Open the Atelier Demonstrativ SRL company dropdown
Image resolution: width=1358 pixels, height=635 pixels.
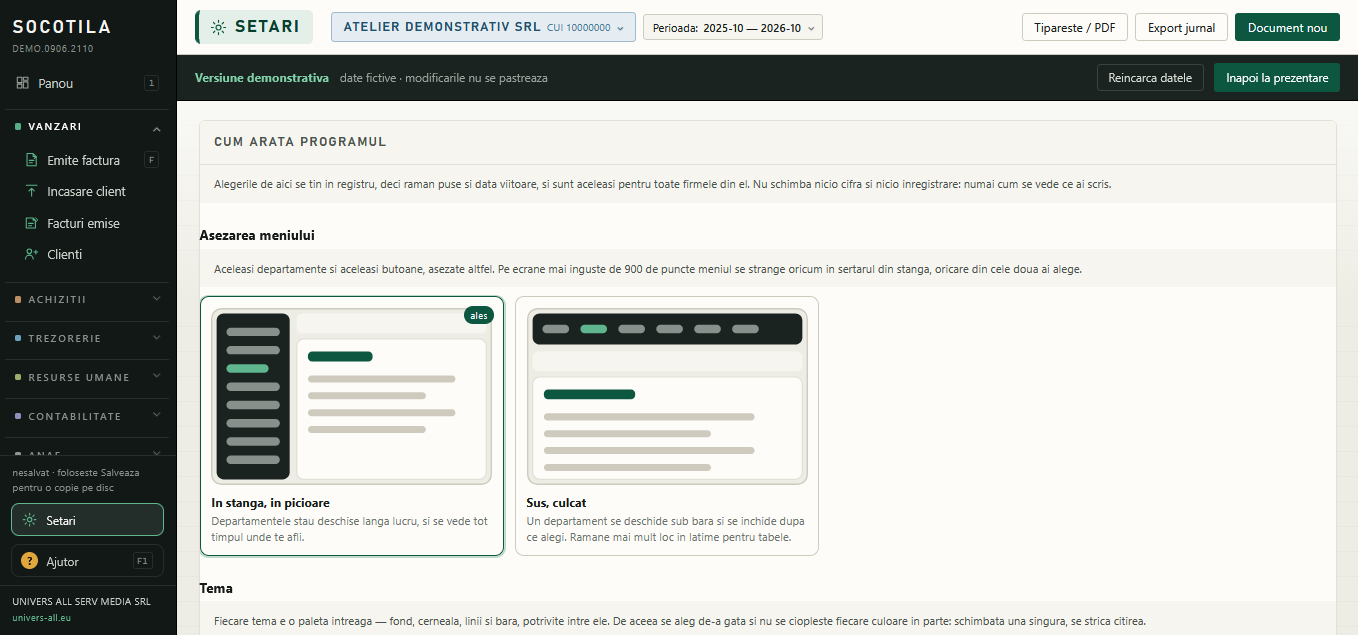tap(483, 27)
